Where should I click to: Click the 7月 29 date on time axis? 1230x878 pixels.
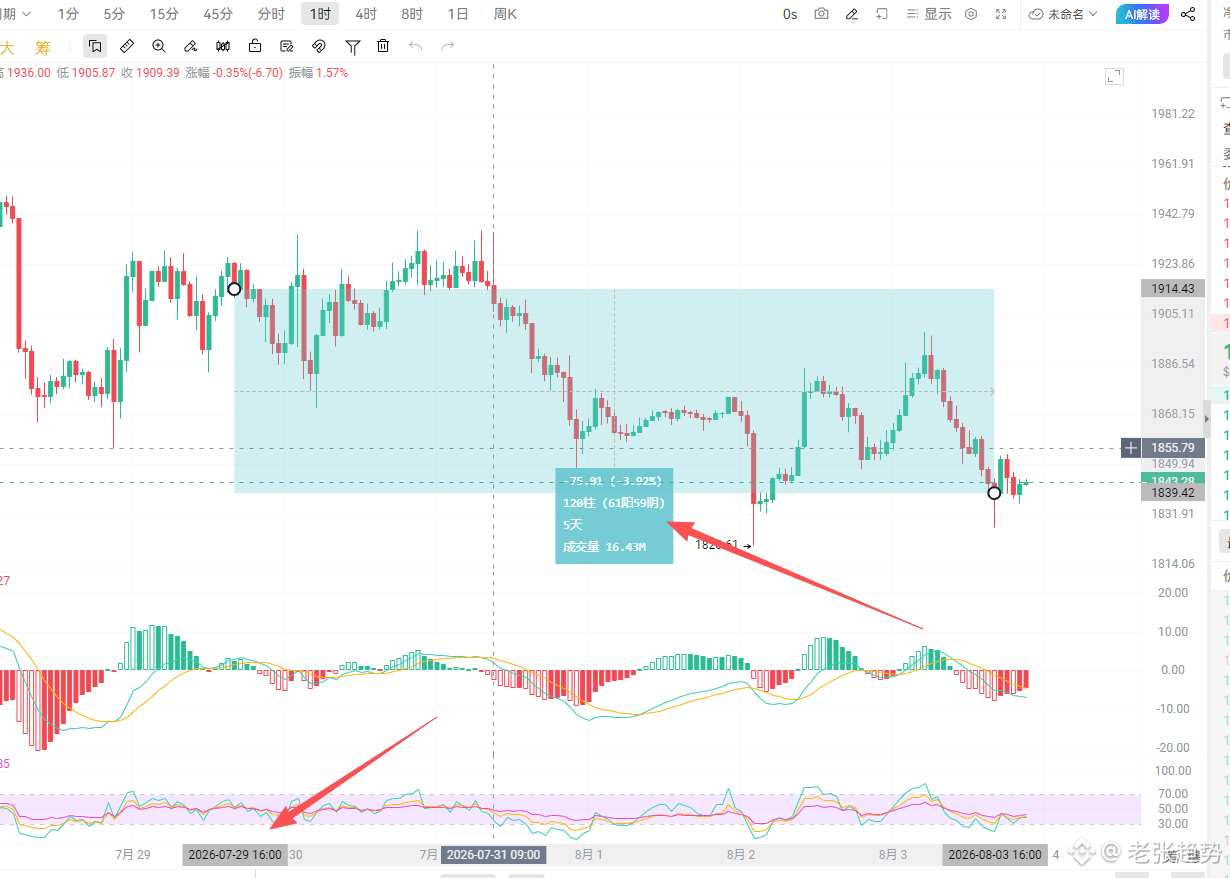pos(133,855)
